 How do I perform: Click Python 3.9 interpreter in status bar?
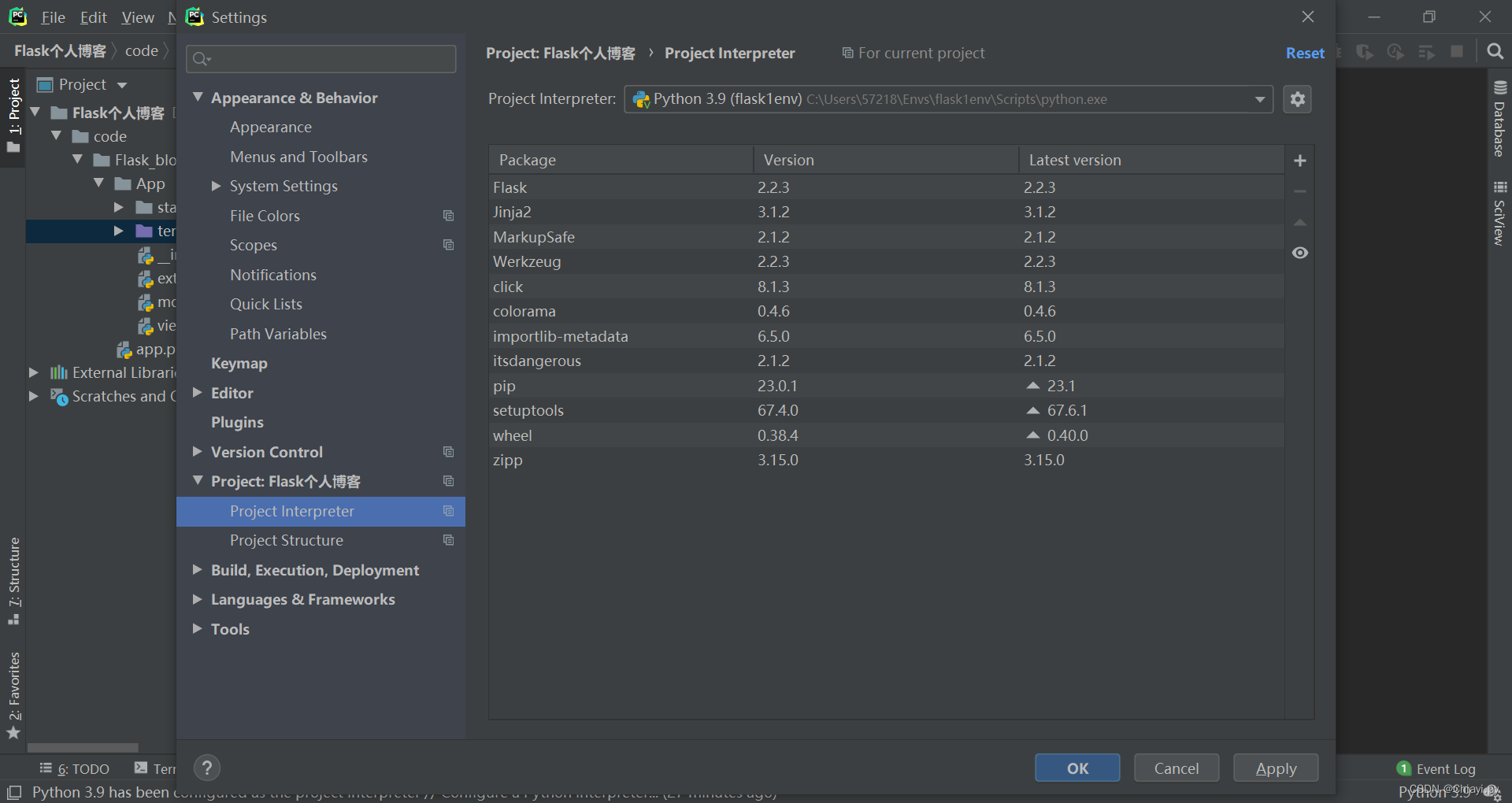pos(1435,792)
